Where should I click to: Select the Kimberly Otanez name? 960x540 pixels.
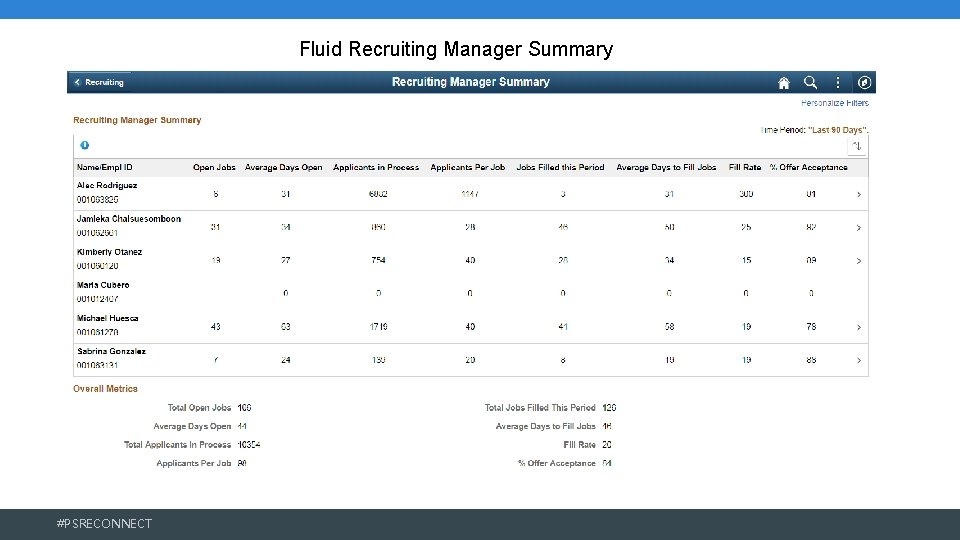(x=110, y=252)
